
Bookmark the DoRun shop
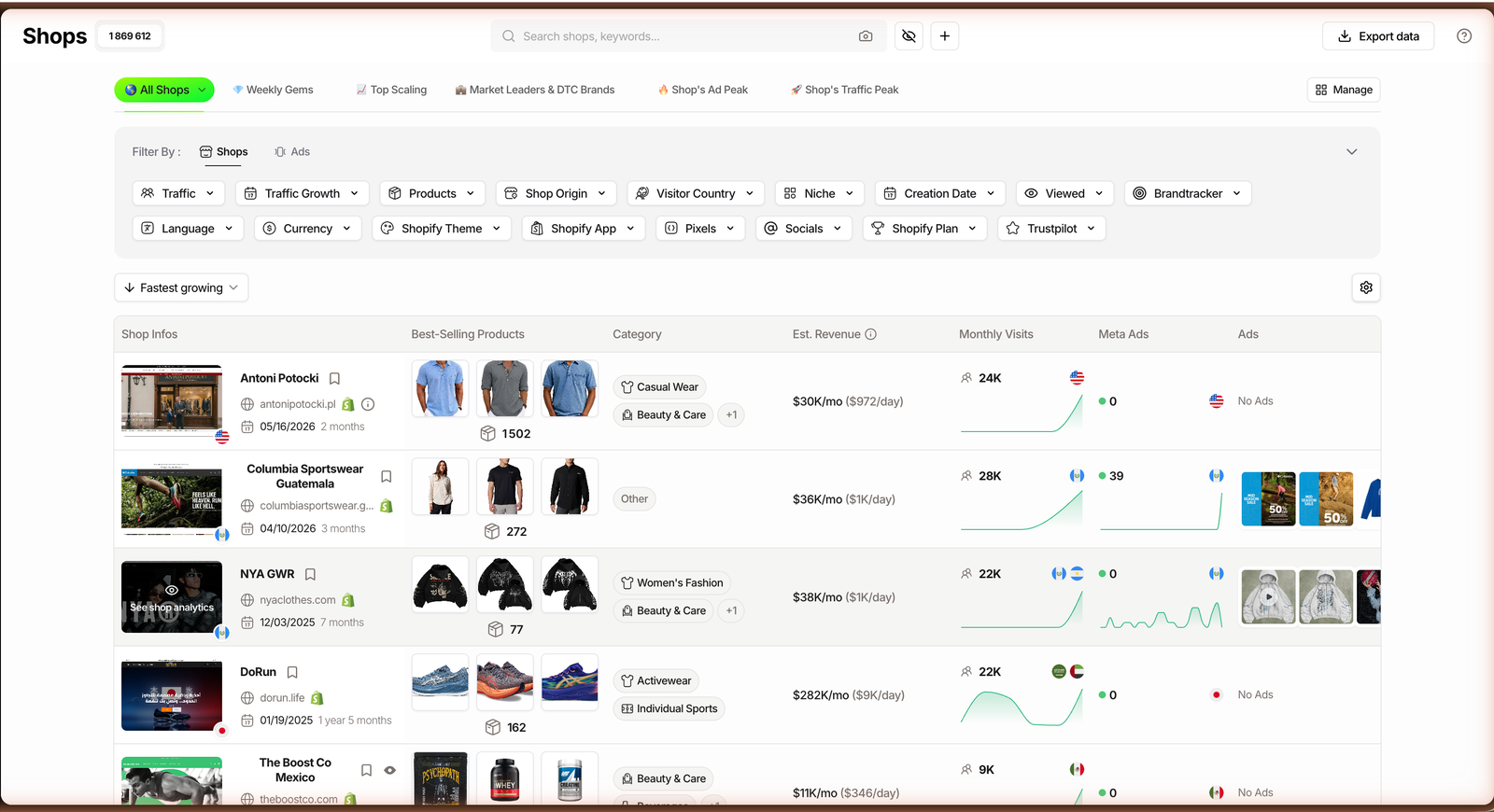[292, 673]
